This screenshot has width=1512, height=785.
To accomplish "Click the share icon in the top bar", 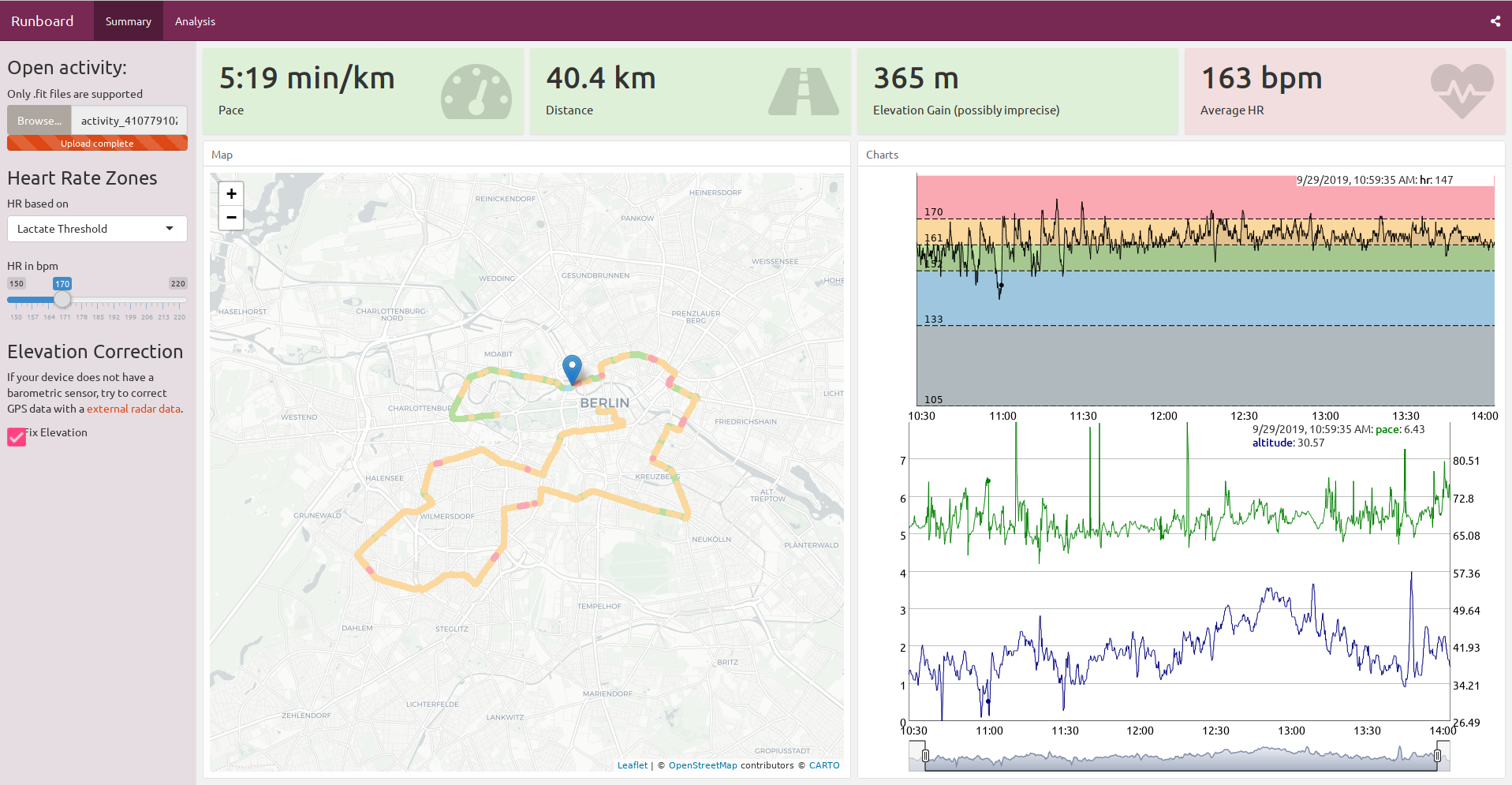I will (1494, 21).
